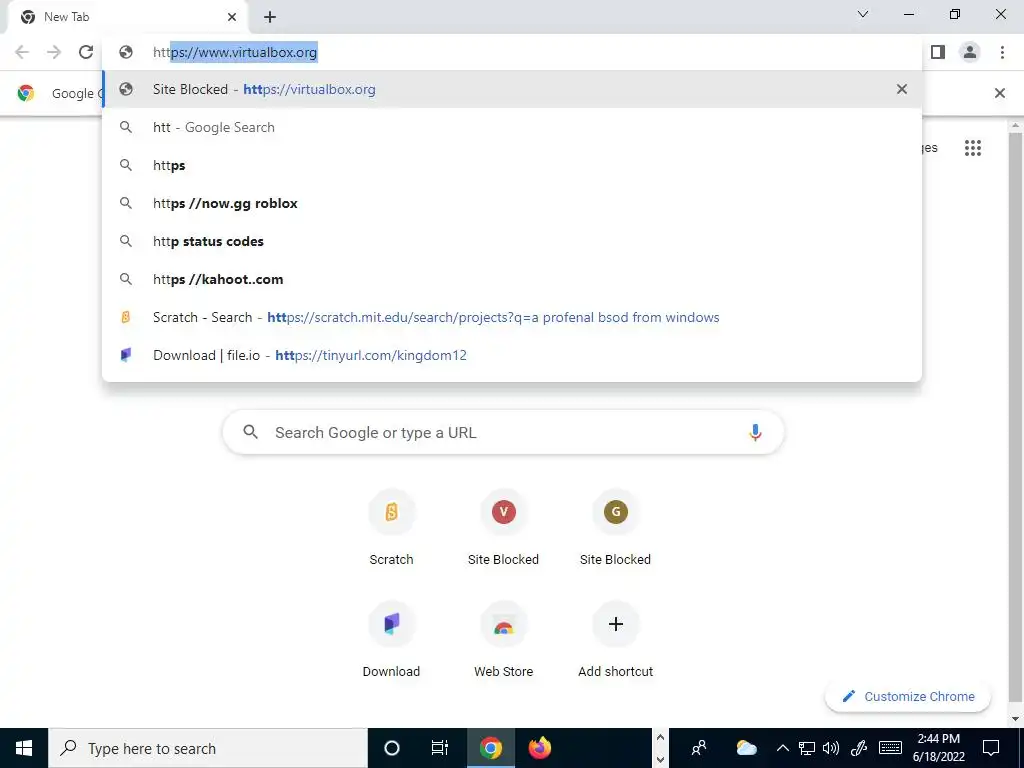Image resolution: width=1024 pixels, height=768 pixels.
Task: Reload the current page
Action: point(86,52)
